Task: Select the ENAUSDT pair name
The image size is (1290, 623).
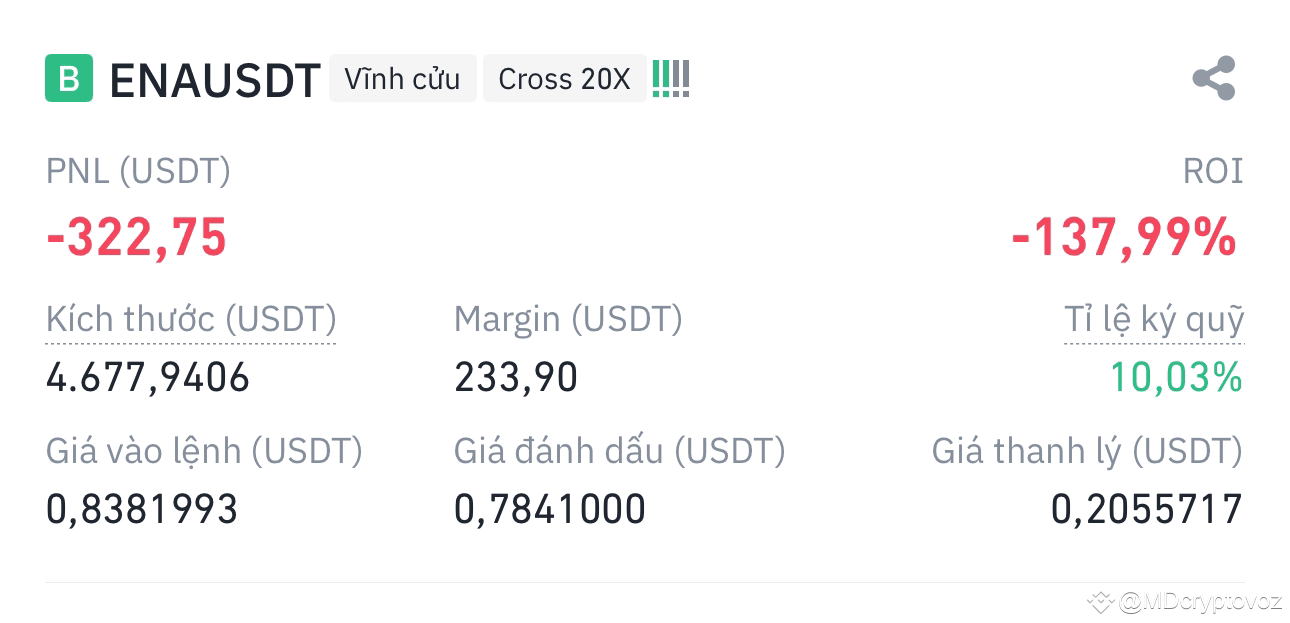Action: click(x=214, y=80)
